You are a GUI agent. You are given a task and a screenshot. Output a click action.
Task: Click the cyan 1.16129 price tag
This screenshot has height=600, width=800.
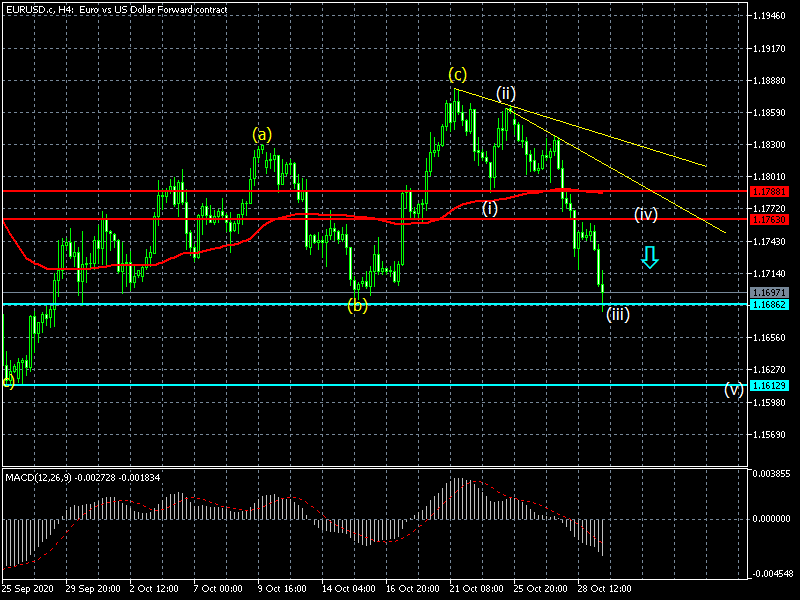point(769,386)
